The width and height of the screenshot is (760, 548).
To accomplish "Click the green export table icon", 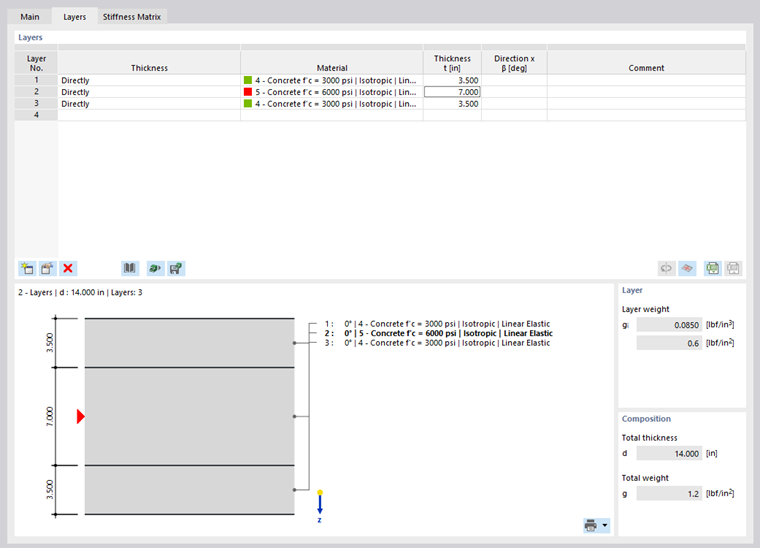I will coord(713,268).
